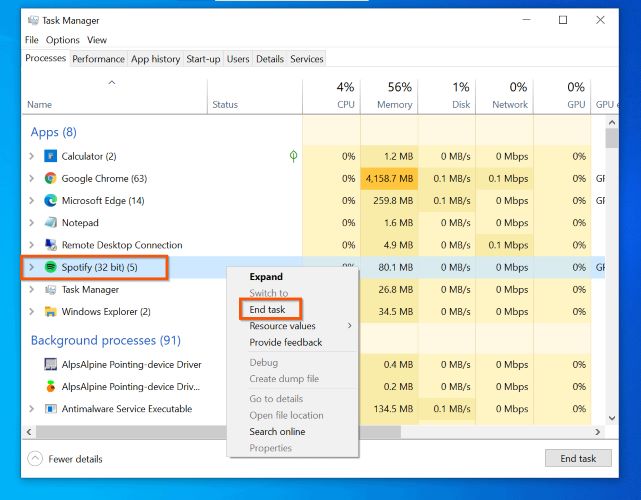Switch to the Services tab

(307, 59)
